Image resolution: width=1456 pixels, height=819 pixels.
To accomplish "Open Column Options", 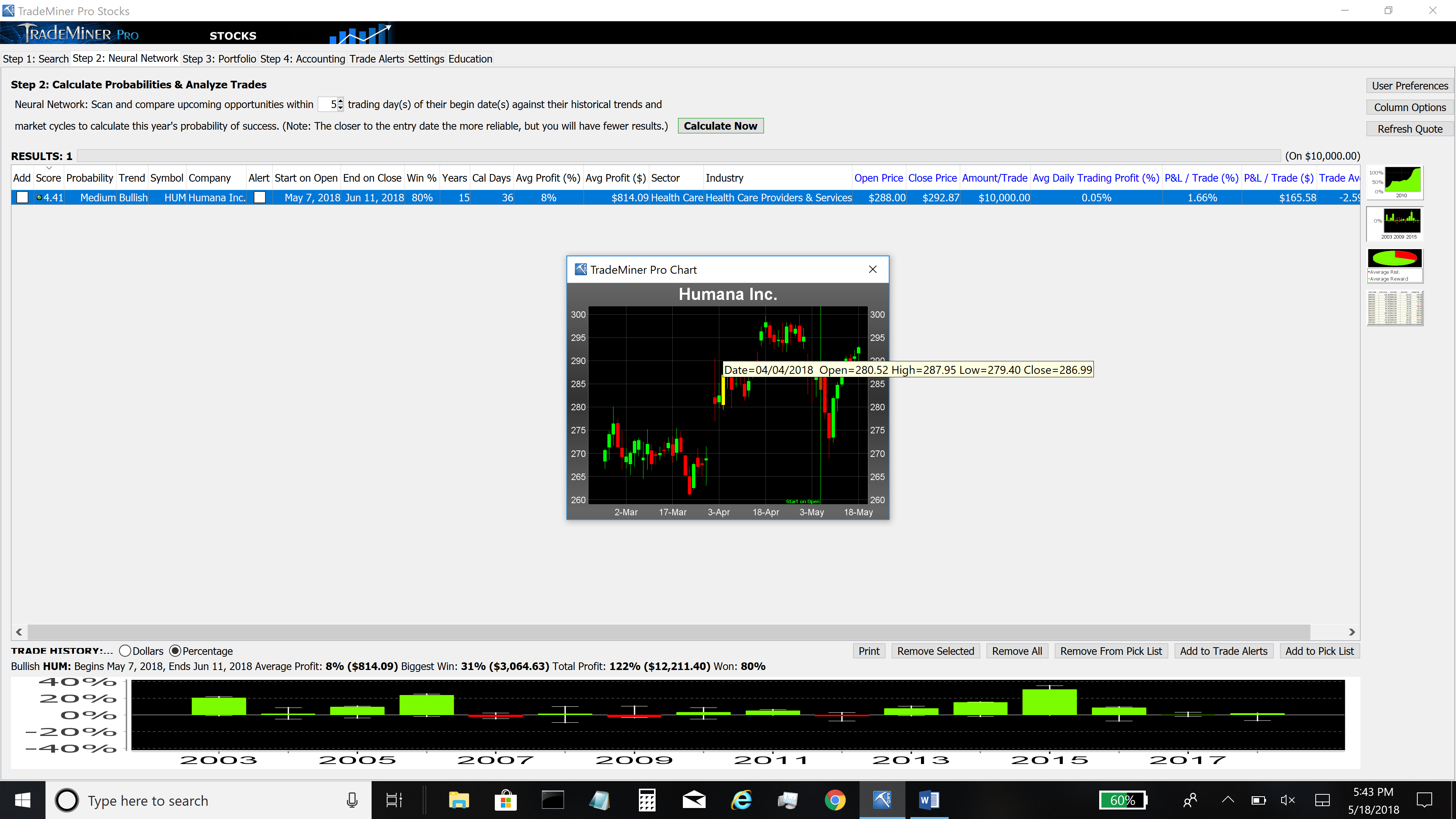I will coord(1410,107).
